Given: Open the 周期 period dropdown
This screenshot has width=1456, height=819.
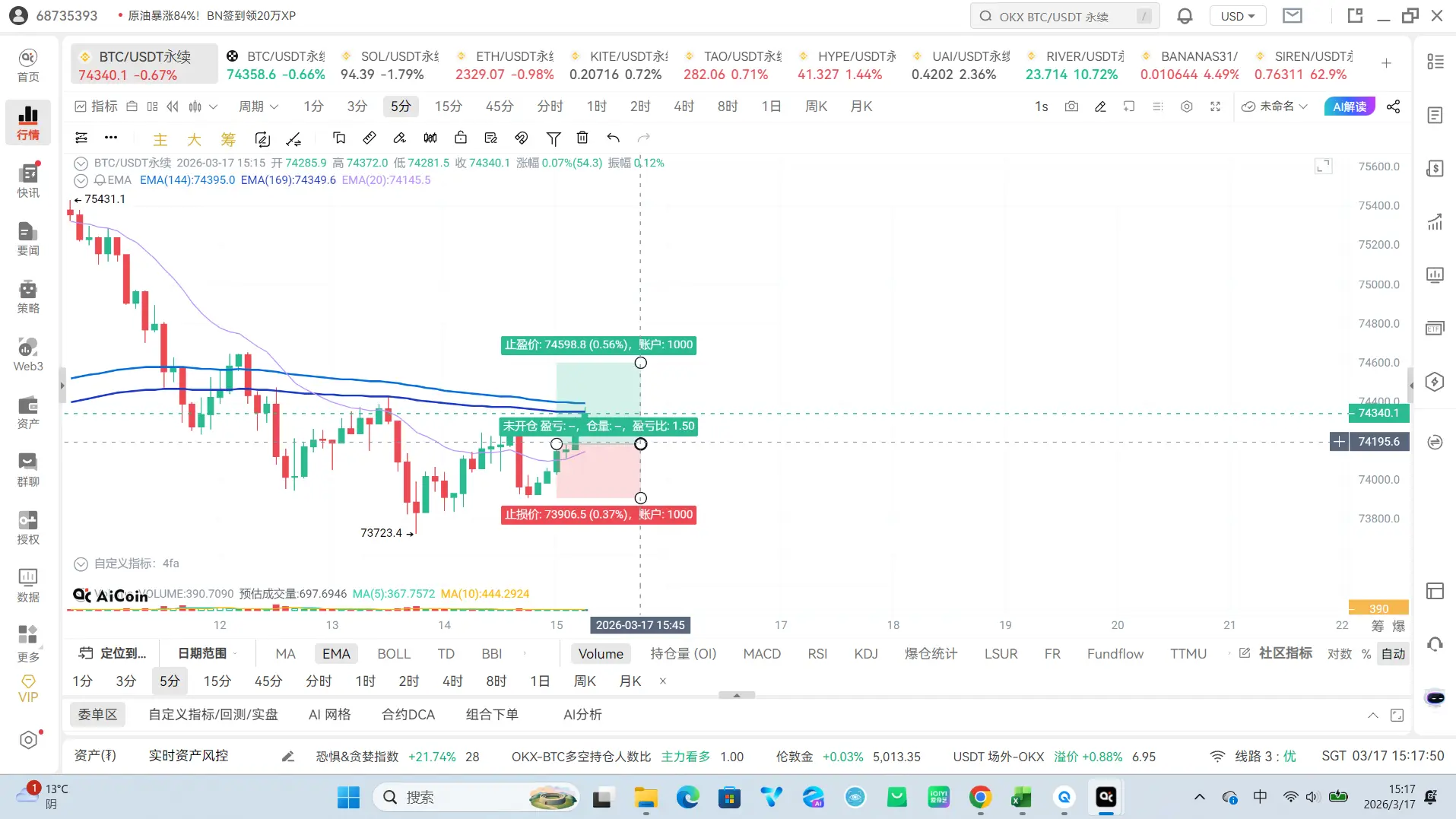Looking at the screenshot, I should coord(259,106).
